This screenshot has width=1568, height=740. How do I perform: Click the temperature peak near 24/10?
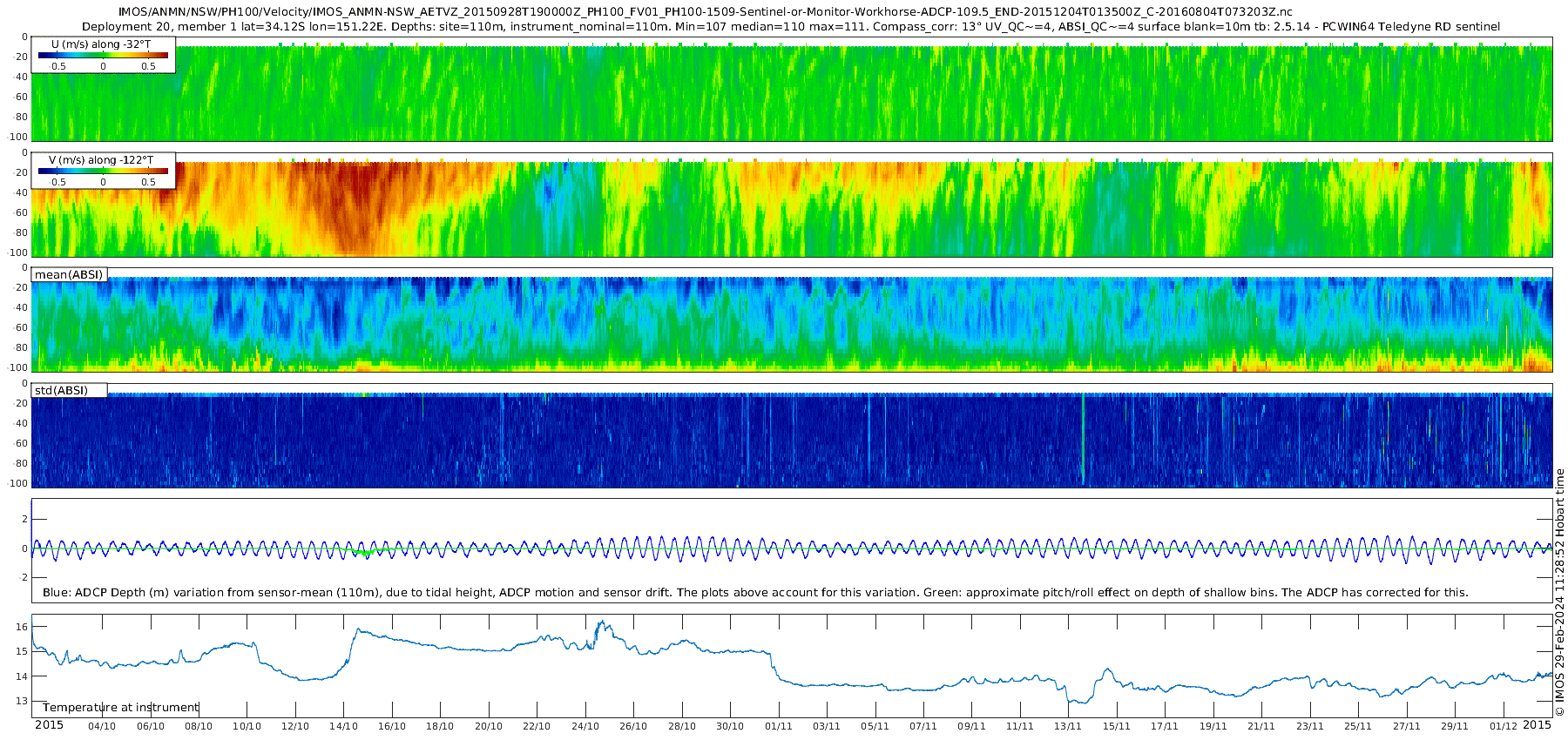click(x=602, y=624)
